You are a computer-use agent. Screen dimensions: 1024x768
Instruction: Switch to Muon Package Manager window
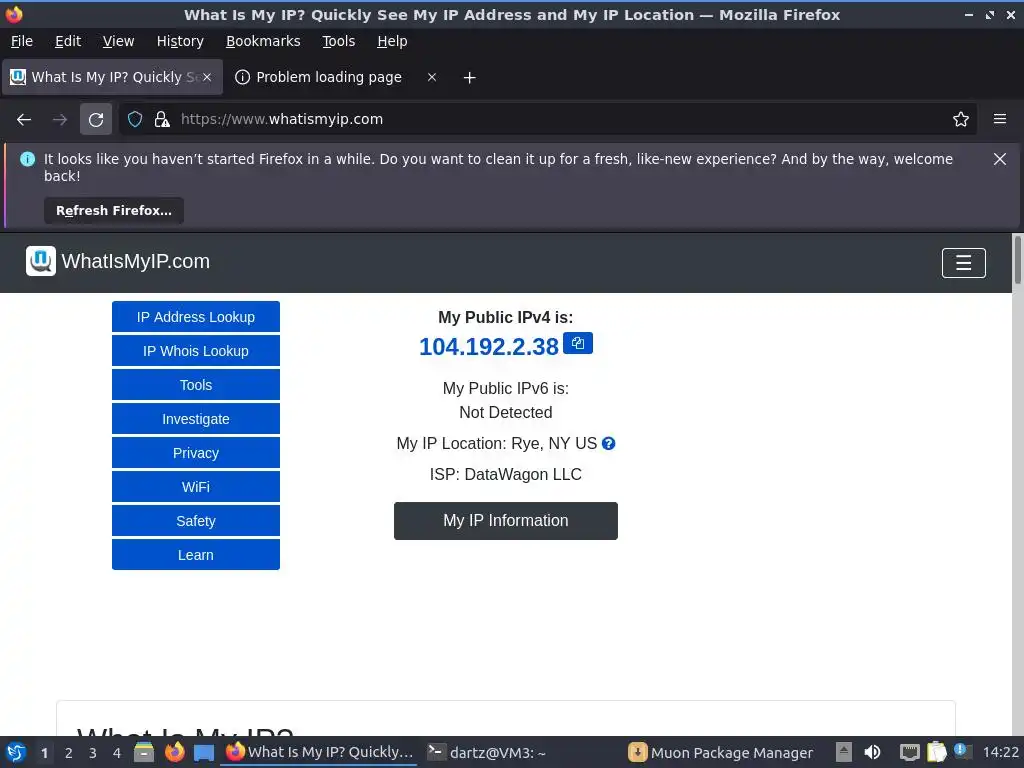point(722,753)
